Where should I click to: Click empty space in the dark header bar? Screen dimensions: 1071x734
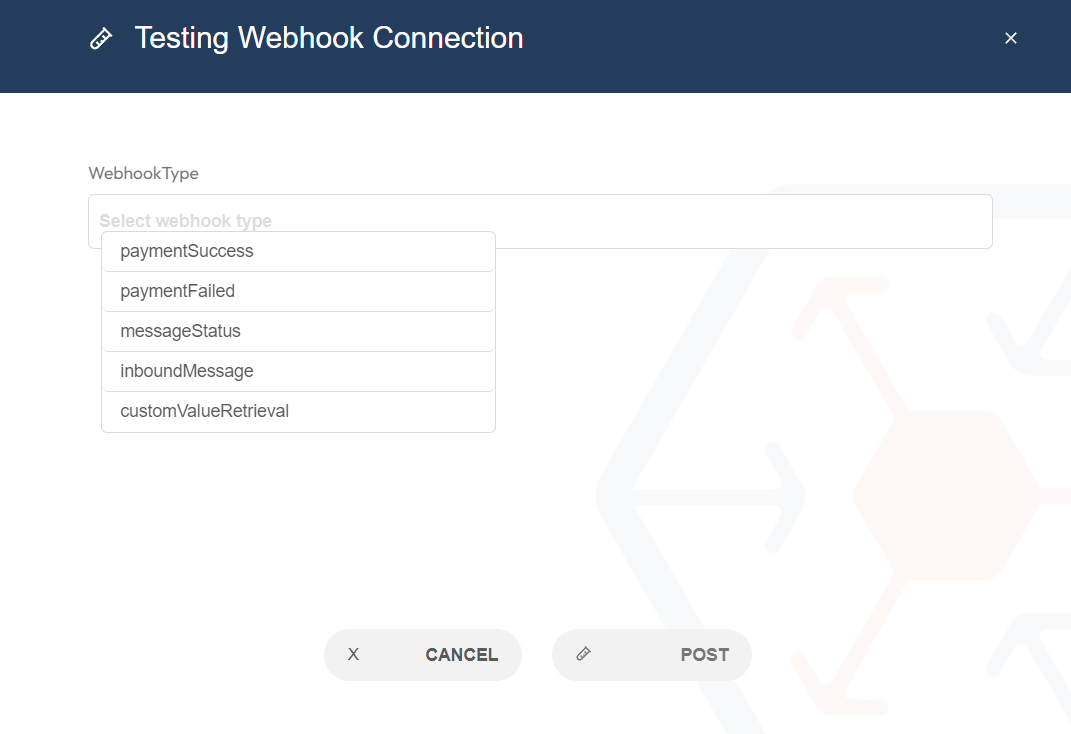[x=751, y=46]
